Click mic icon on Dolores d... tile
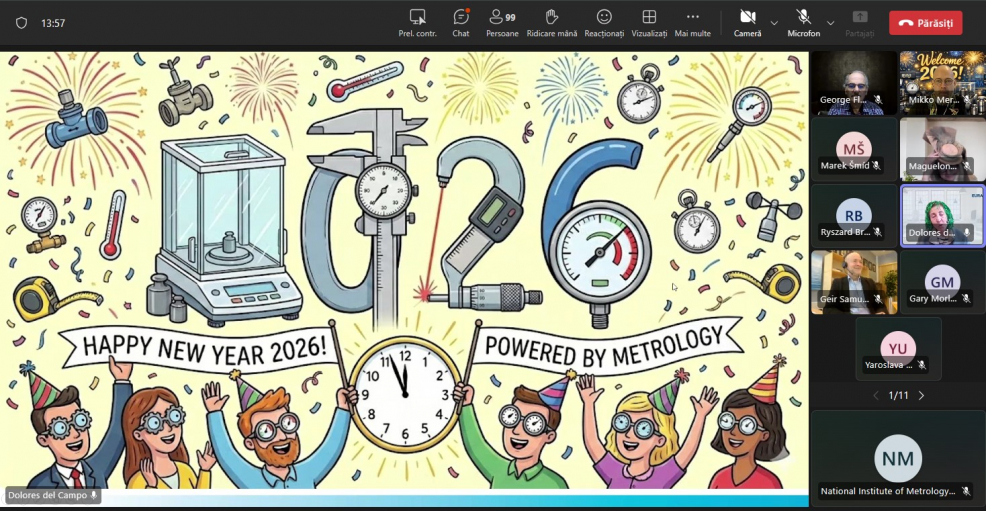This screenshot has height=511, width=986. click(x=967, y=233)
